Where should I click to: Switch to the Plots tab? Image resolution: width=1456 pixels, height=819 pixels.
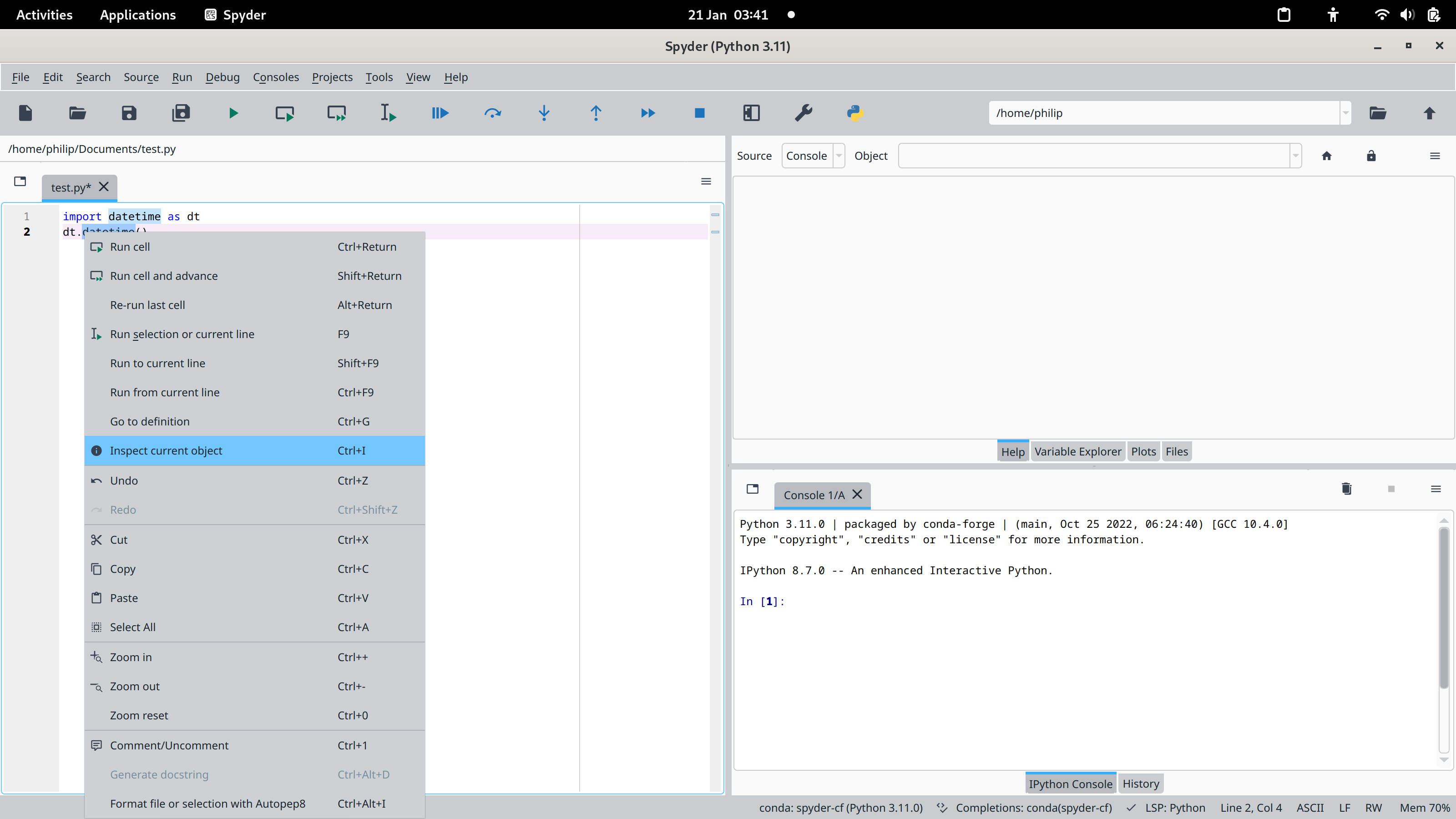pos(1143,451)
